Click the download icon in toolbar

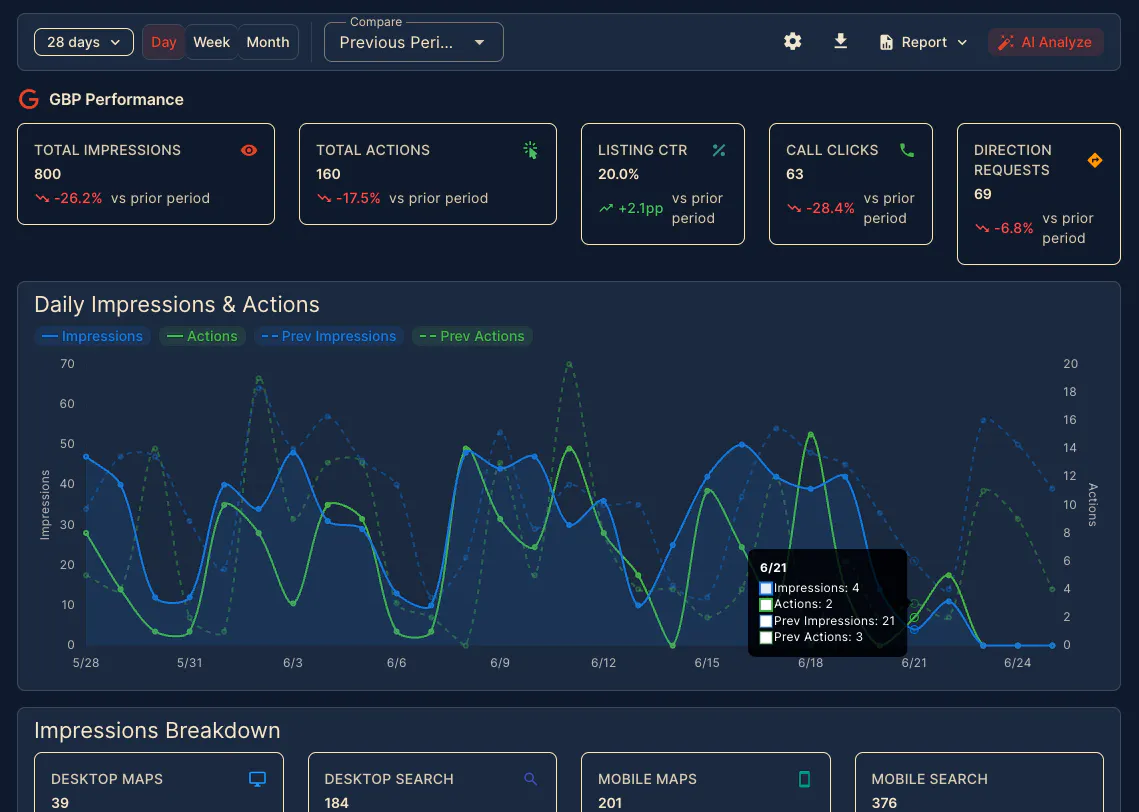click(x=840, y=41)
